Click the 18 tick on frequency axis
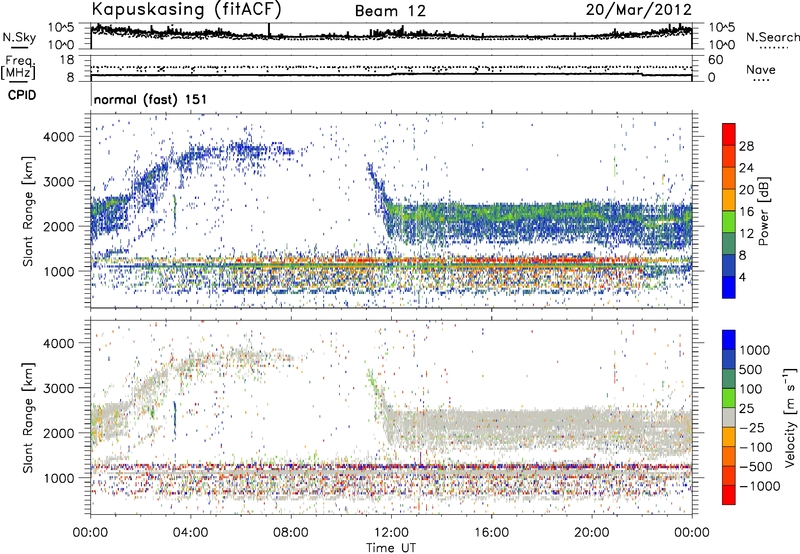The image size is (800, 554). click(x=67, y=60)
